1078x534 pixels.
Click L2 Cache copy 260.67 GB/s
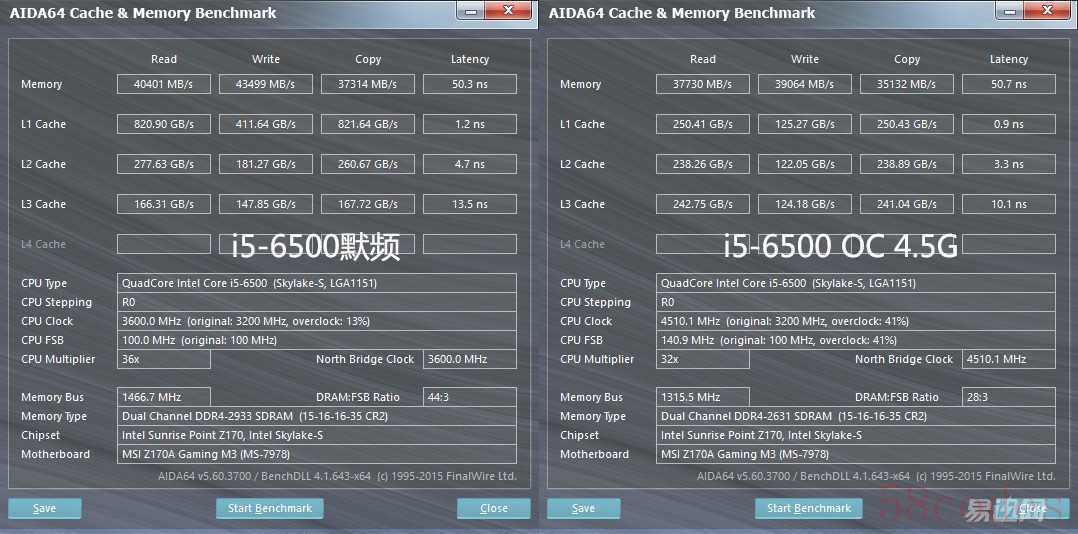click(x=368, y=164)
